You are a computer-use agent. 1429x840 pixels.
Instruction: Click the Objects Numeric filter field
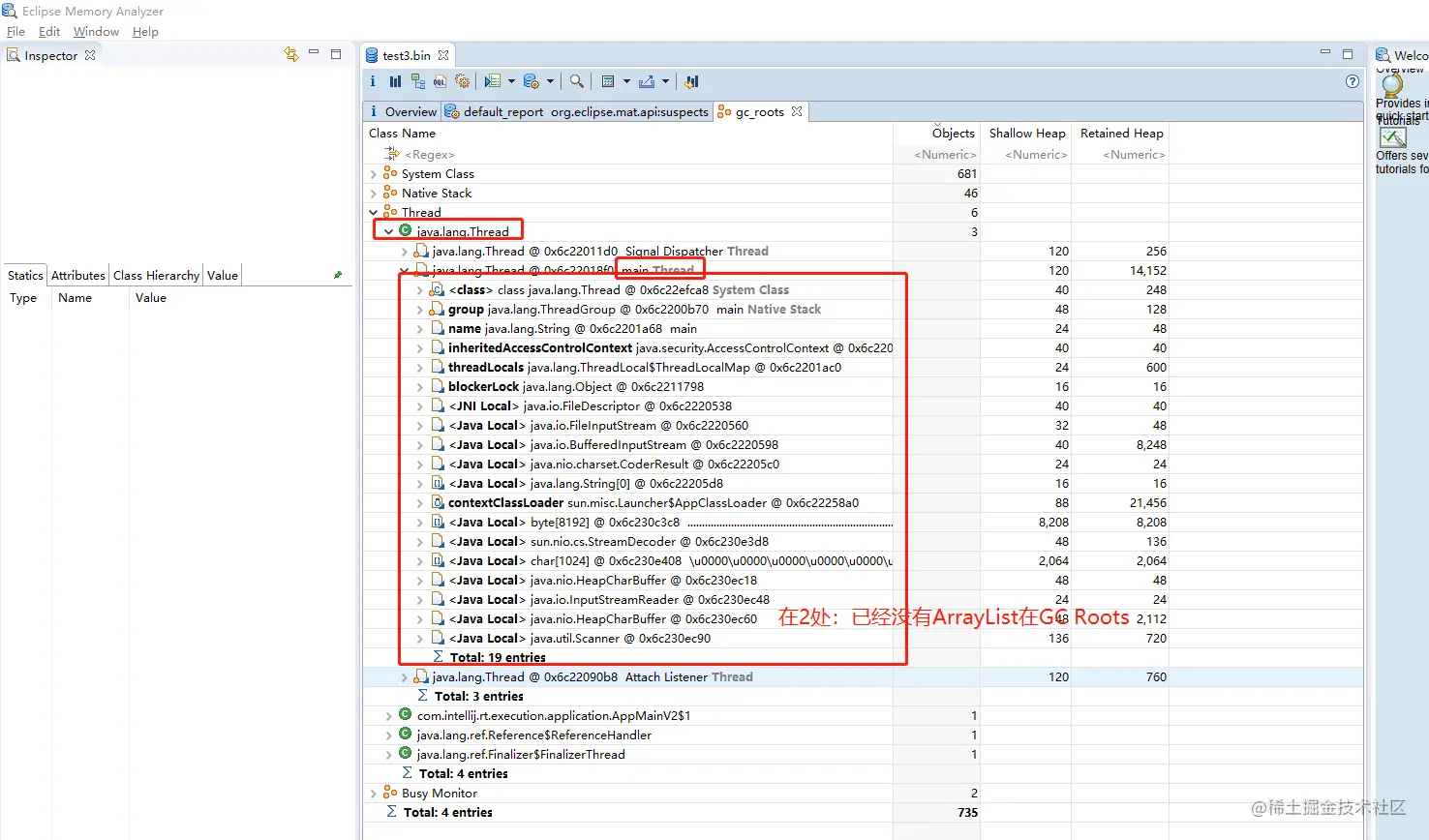(936, 155)
